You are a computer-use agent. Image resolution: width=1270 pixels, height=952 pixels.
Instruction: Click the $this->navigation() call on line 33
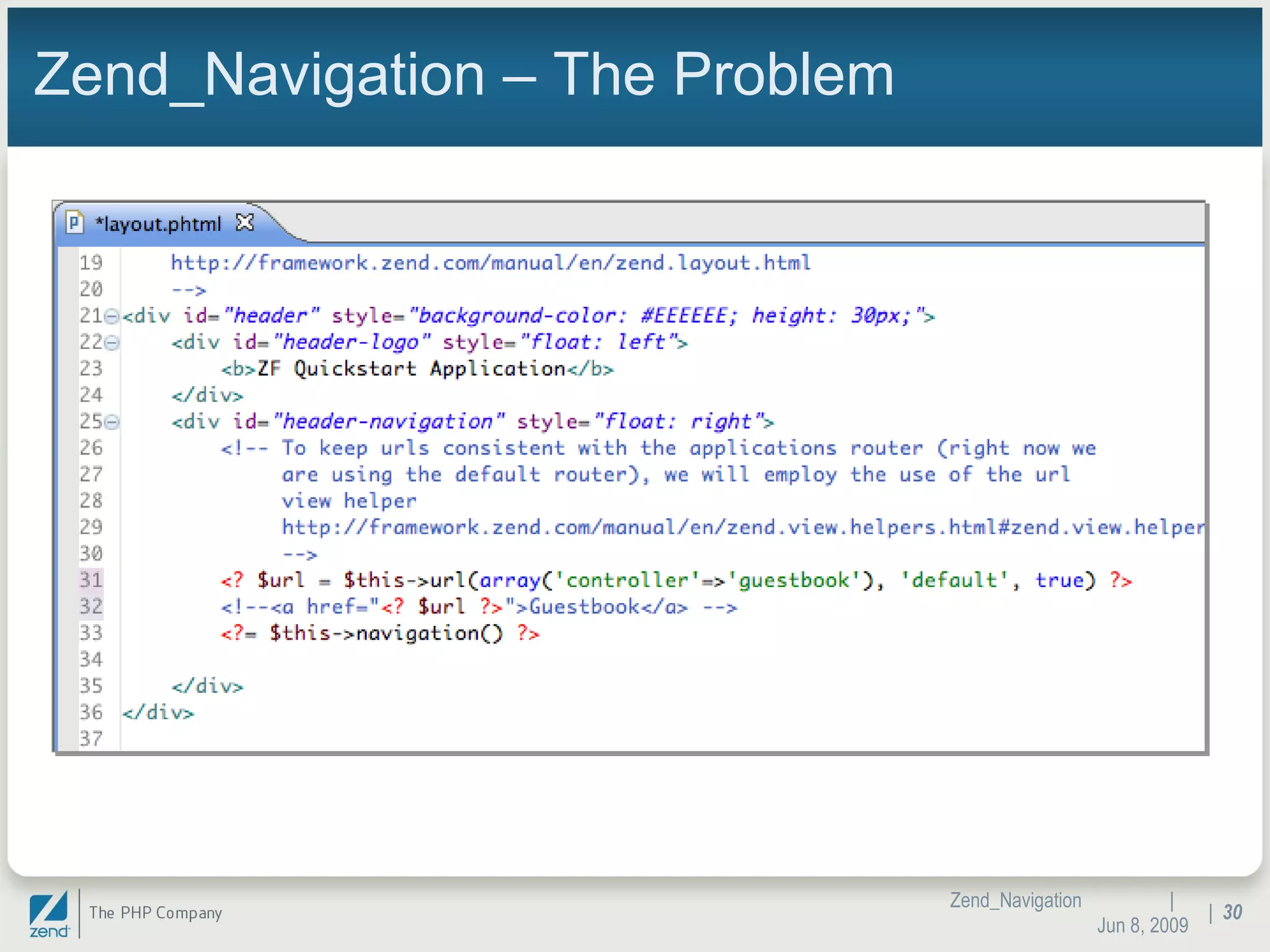(x=386, y=633)
